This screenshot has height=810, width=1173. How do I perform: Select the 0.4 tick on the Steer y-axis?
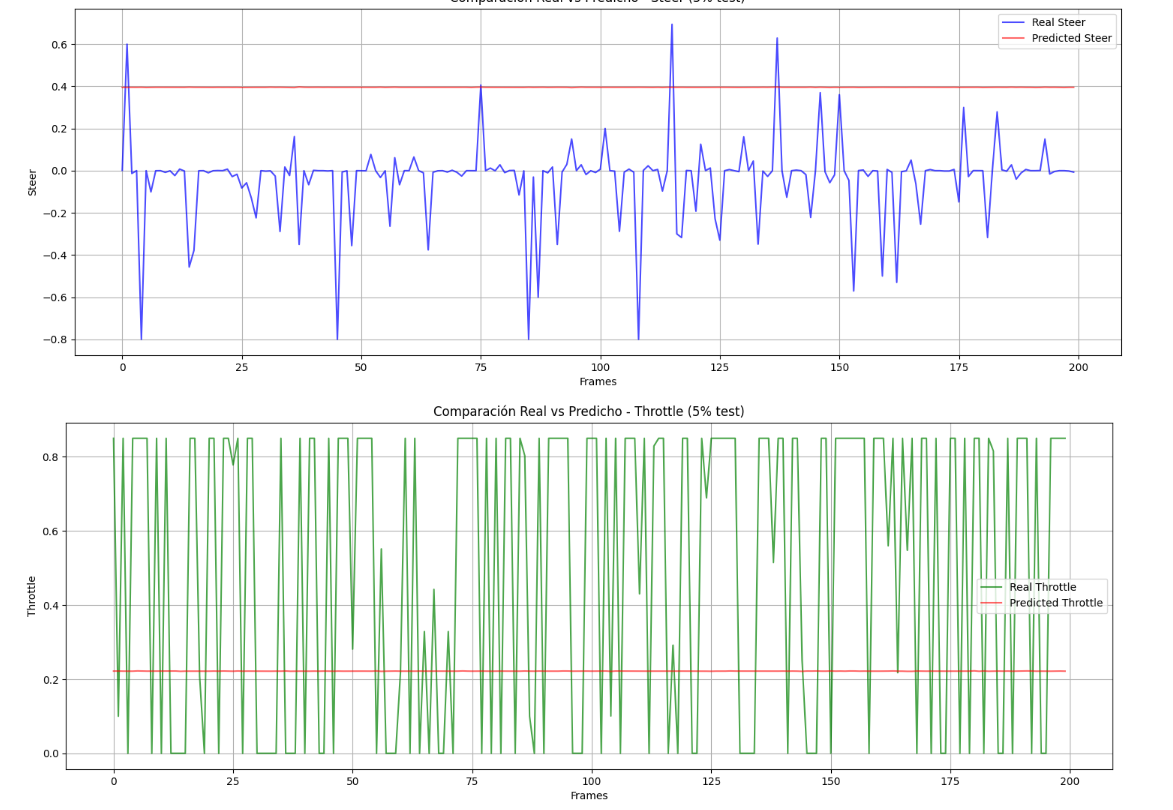click(x=59, y=87)
